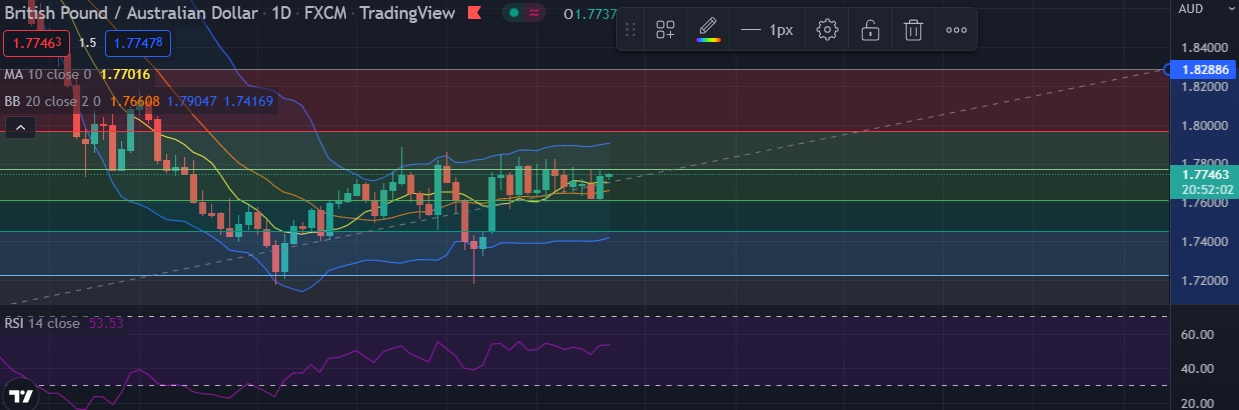Collapse the indicator legend chevron
Image resolution: width=1239 pixels, height=410 pixels.
19,127
